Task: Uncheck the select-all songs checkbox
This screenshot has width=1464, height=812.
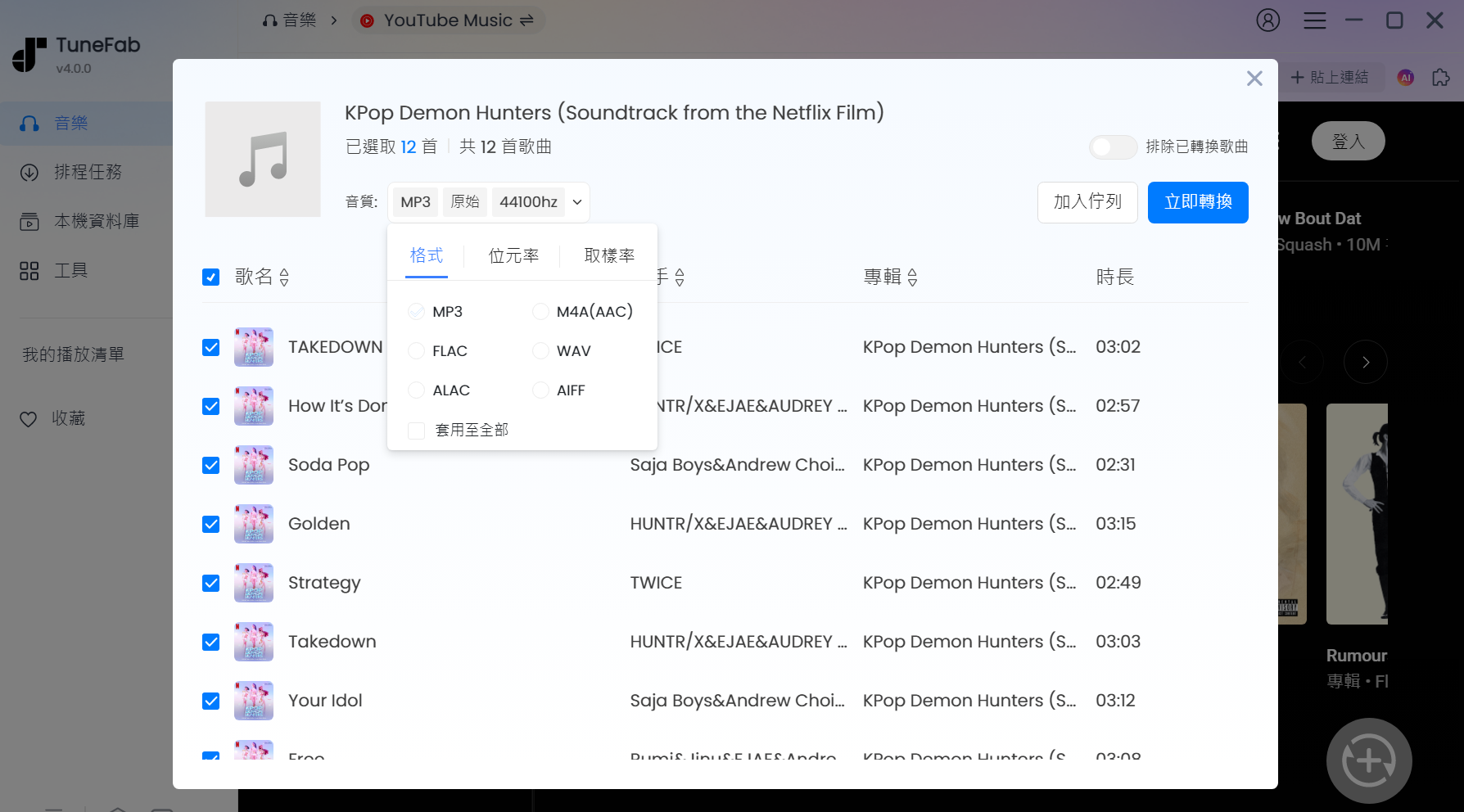Action: tap(210, 277)
